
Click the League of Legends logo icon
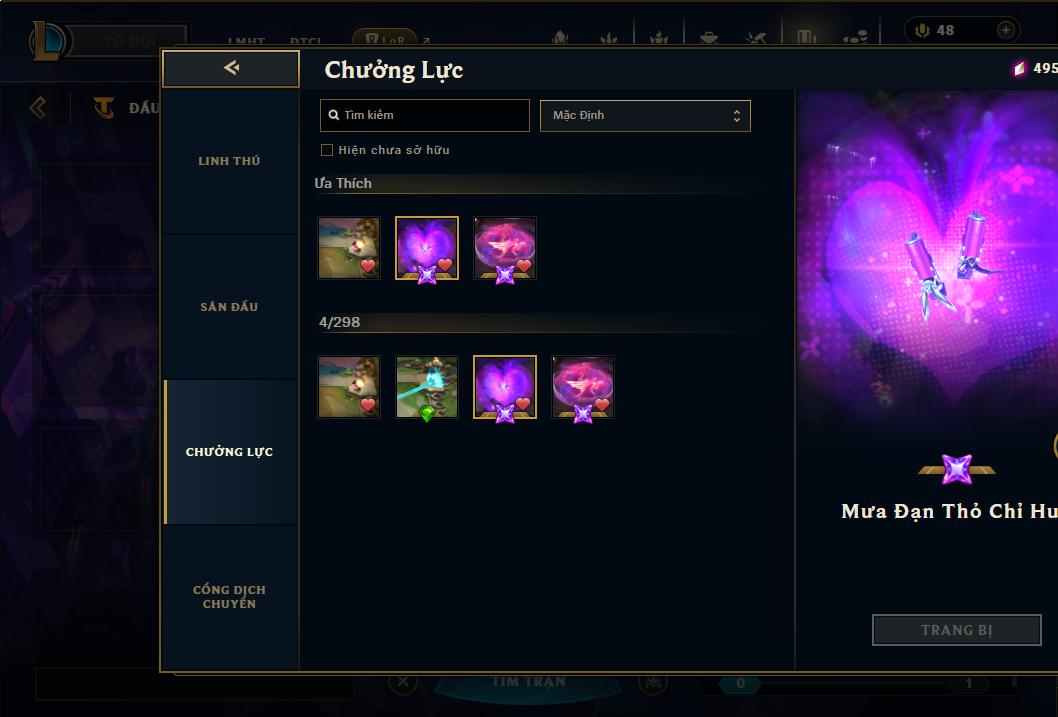(47, 40)
